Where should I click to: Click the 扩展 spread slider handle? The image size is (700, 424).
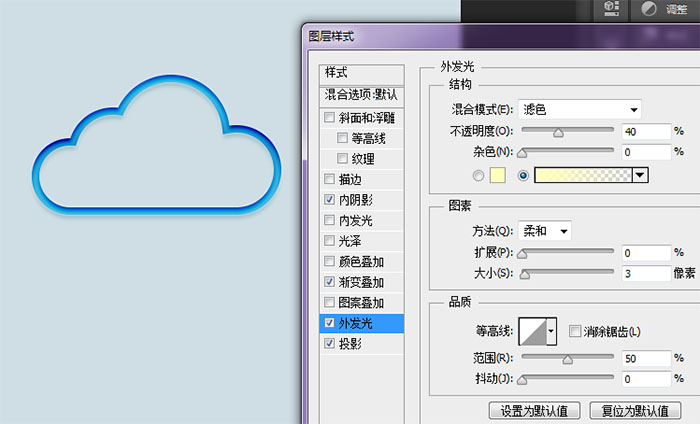coord(522,254)
